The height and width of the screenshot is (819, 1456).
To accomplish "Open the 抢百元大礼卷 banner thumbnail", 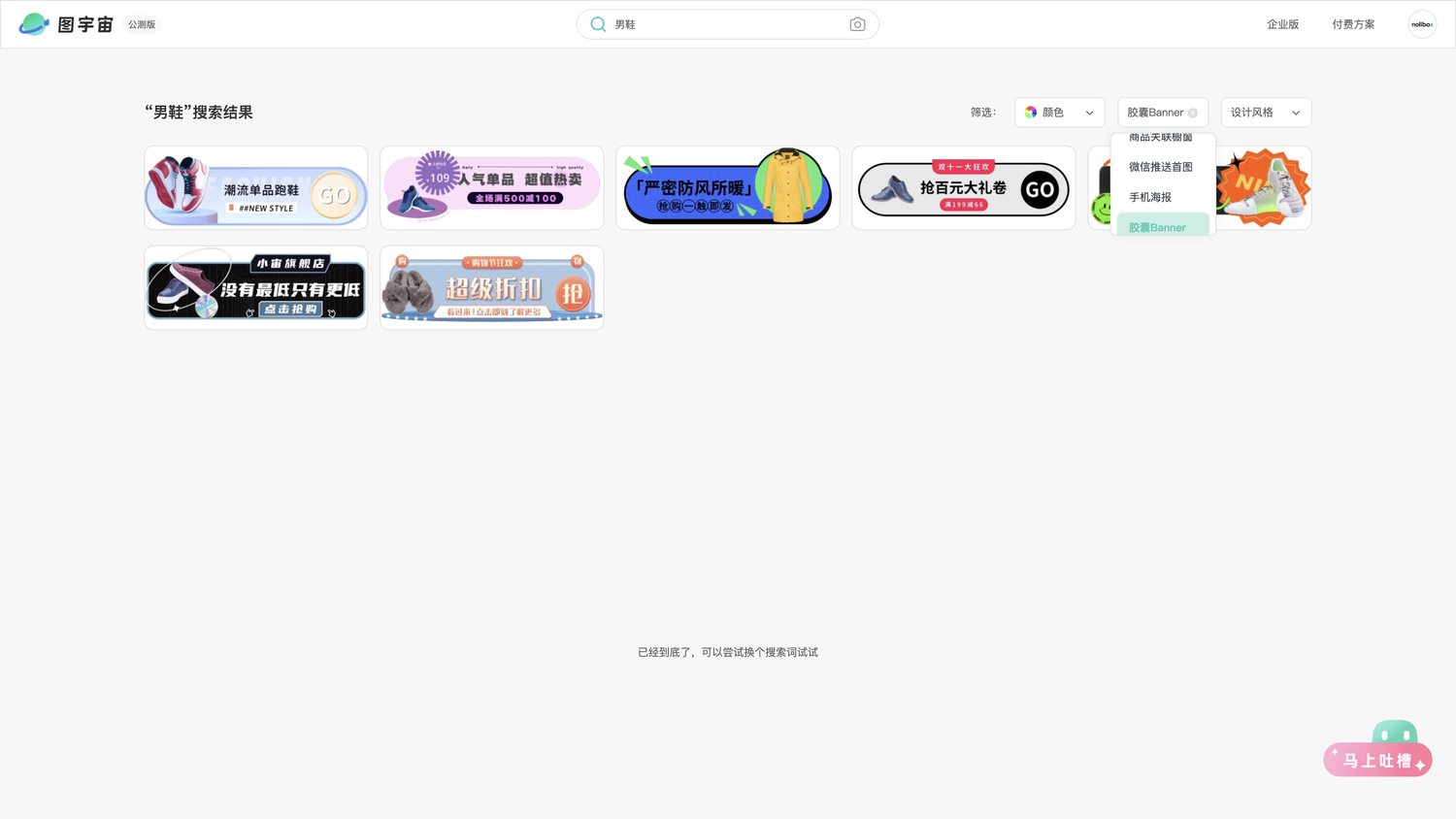I will click(x=964, y=188).
